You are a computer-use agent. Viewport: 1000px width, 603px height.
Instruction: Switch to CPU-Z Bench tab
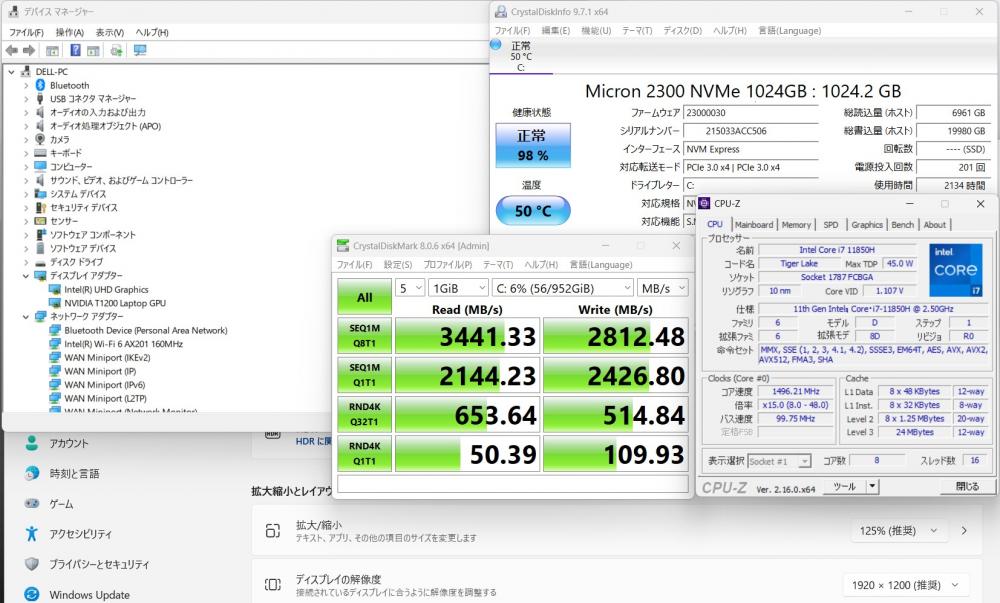tap(902, 225)
